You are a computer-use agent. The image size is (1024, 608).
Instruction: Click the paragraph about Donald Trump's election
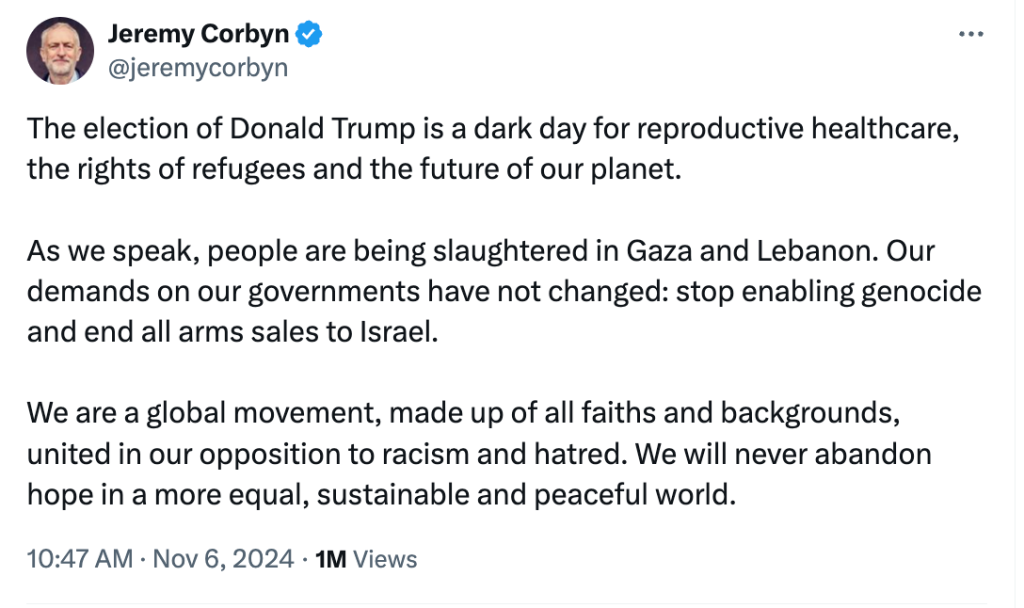tap(490, 148)
